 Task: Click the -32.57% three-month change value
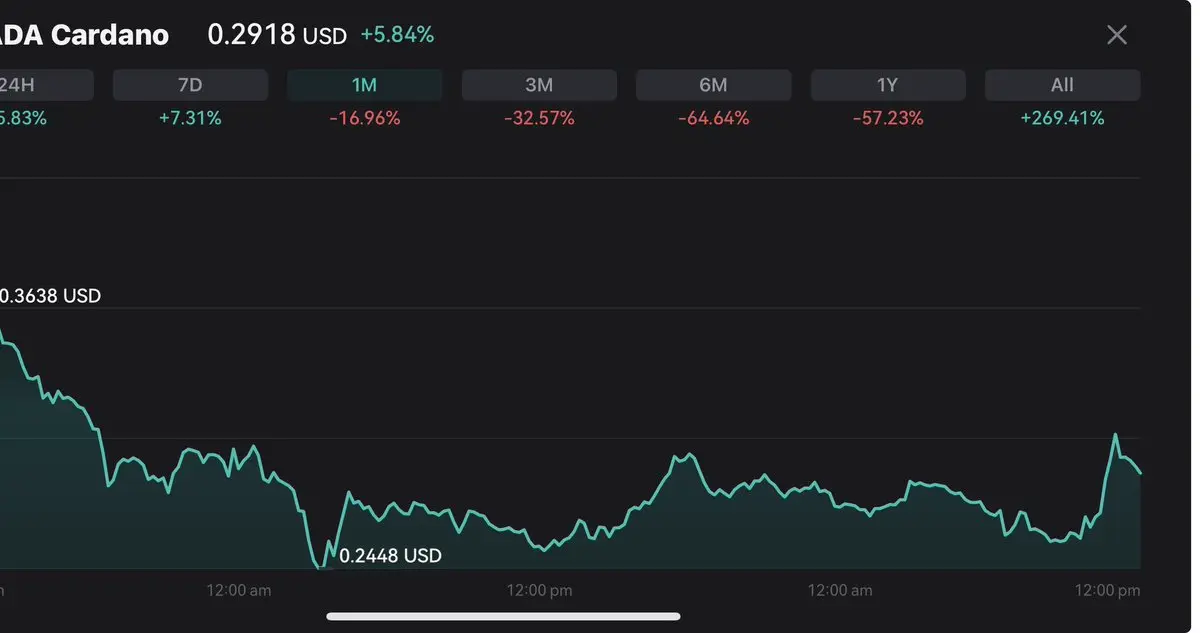(539, 118)
